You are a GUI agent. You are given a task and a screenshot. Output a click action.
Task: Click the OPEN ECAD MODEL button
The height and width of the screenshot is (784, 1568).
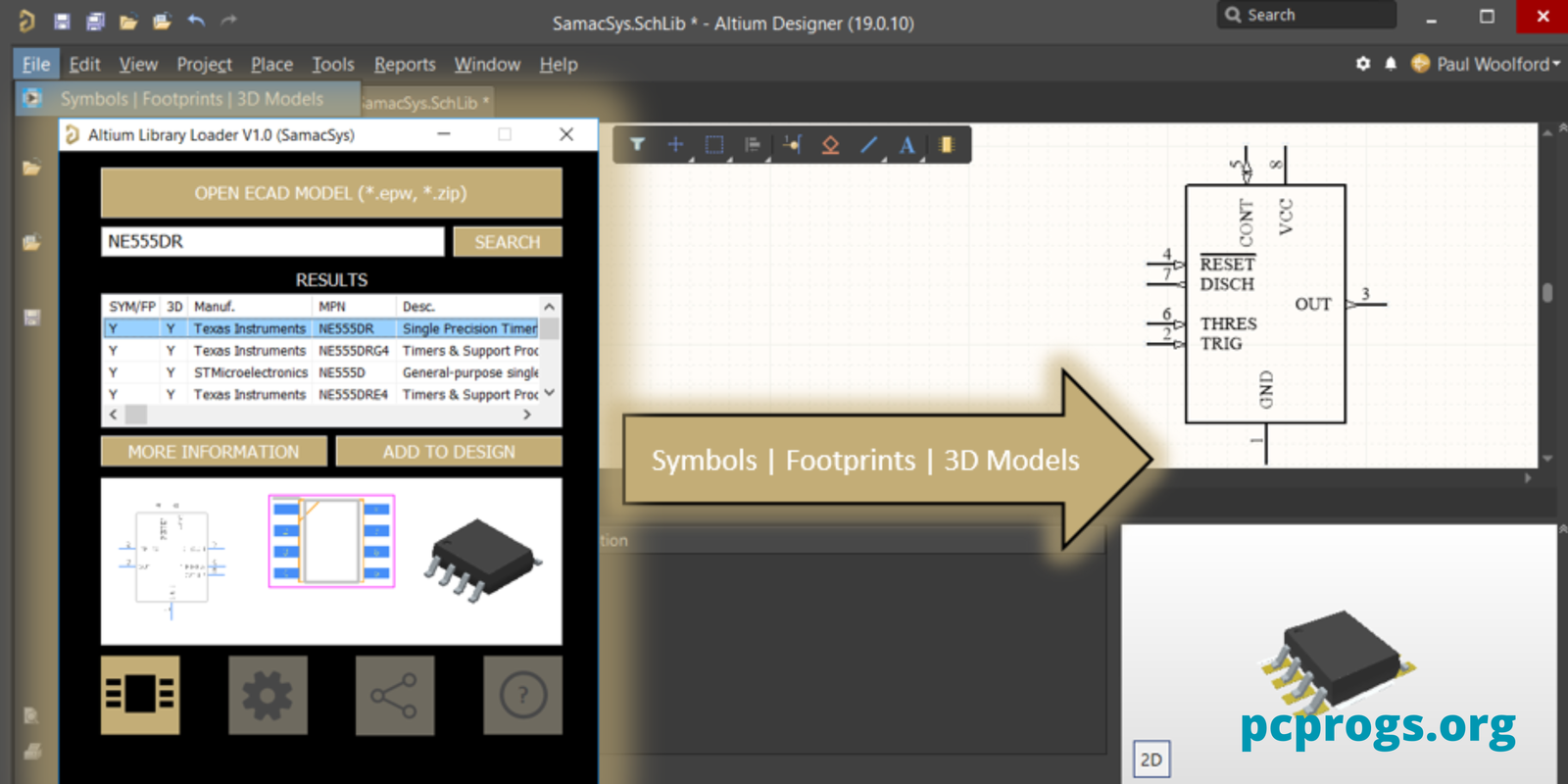click(331, 193)
